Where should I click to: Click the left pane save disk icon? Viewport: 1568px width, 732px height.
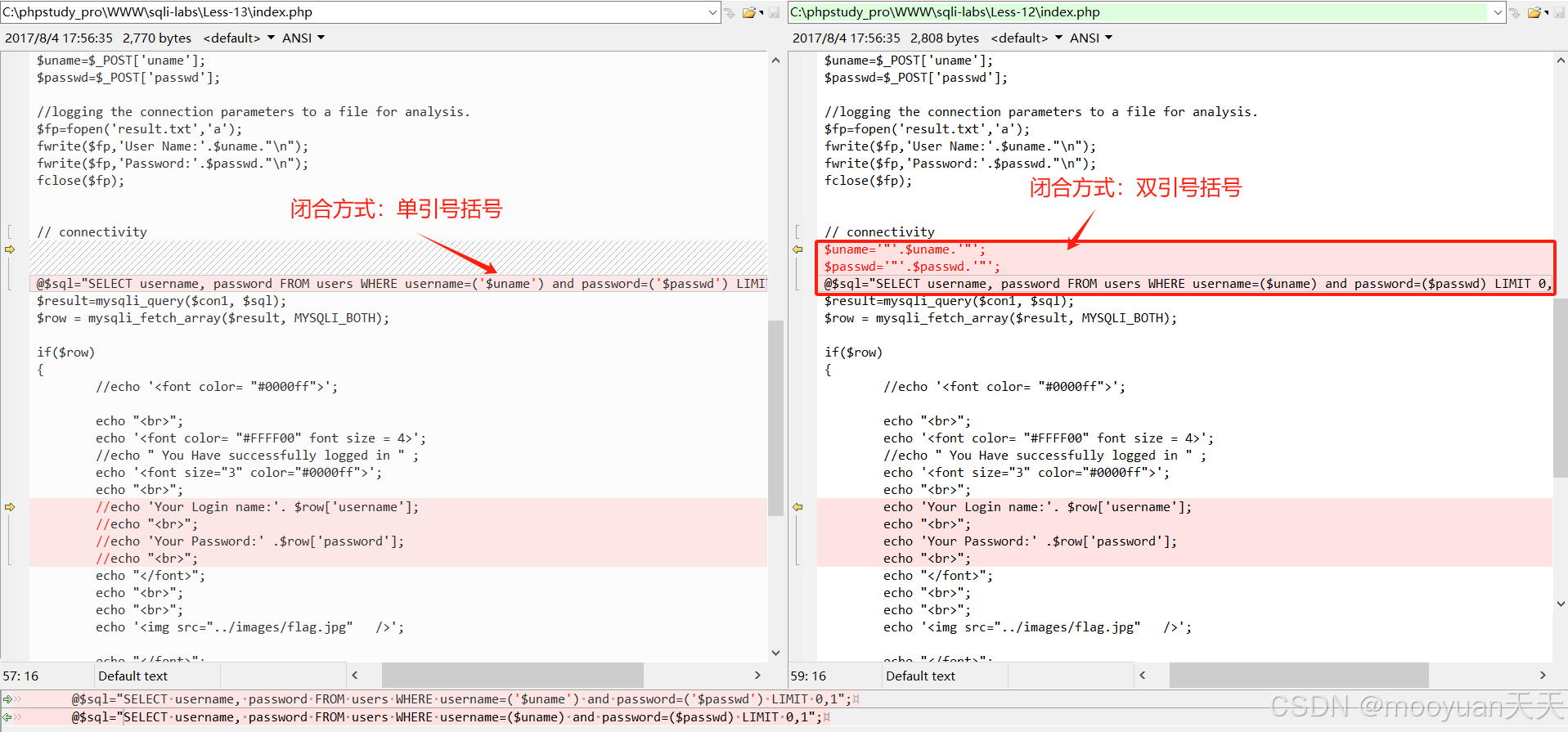[774, 12]
